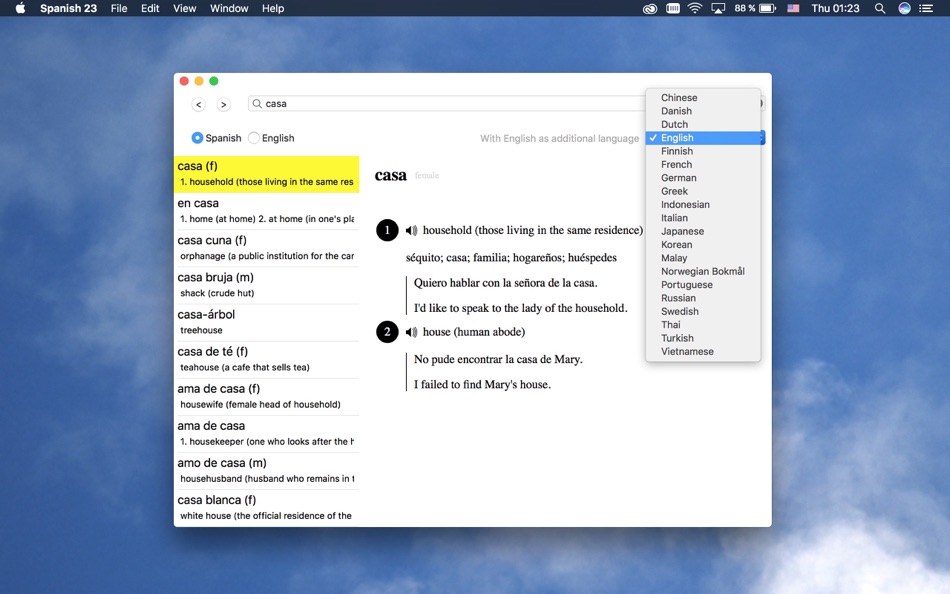Click the sentence 'Quiero hablar con la señora de la casa.'
This screenshot has height=594, width=950.
pos(505,283)
